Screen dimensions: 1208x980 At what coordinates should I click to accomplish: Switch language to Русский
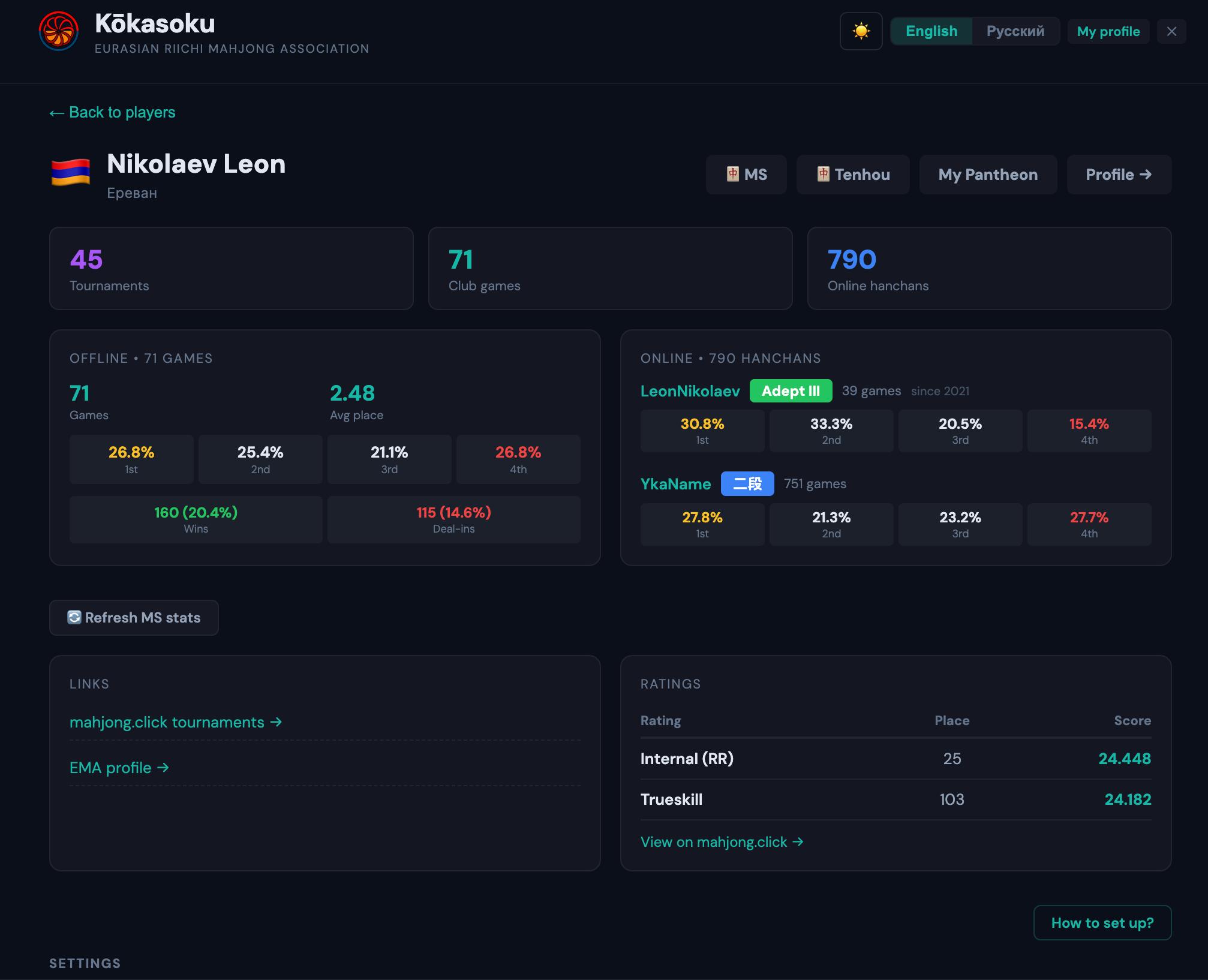pyautogui.click(x=1015, y=31)
